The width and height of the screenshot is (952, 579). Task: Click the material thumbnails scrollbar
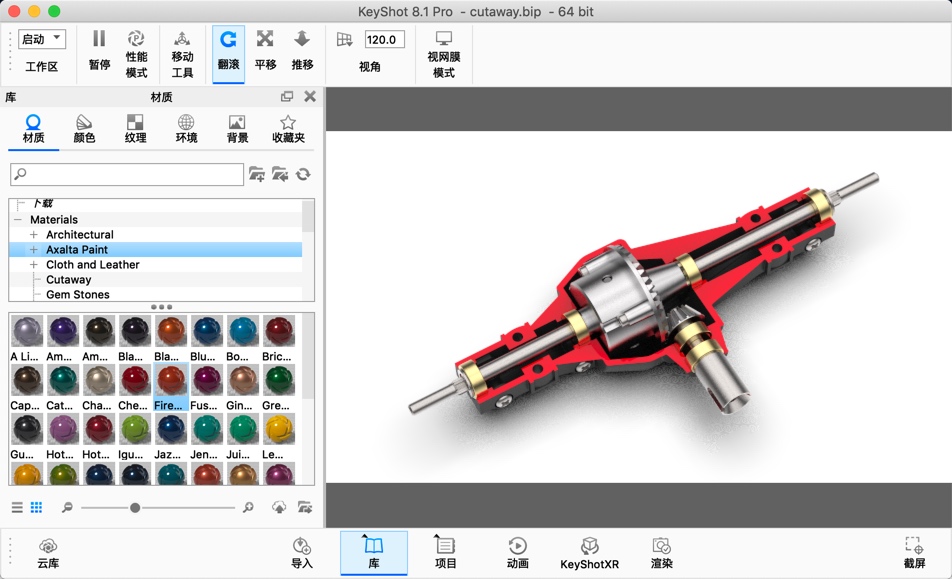pos(308,357)
